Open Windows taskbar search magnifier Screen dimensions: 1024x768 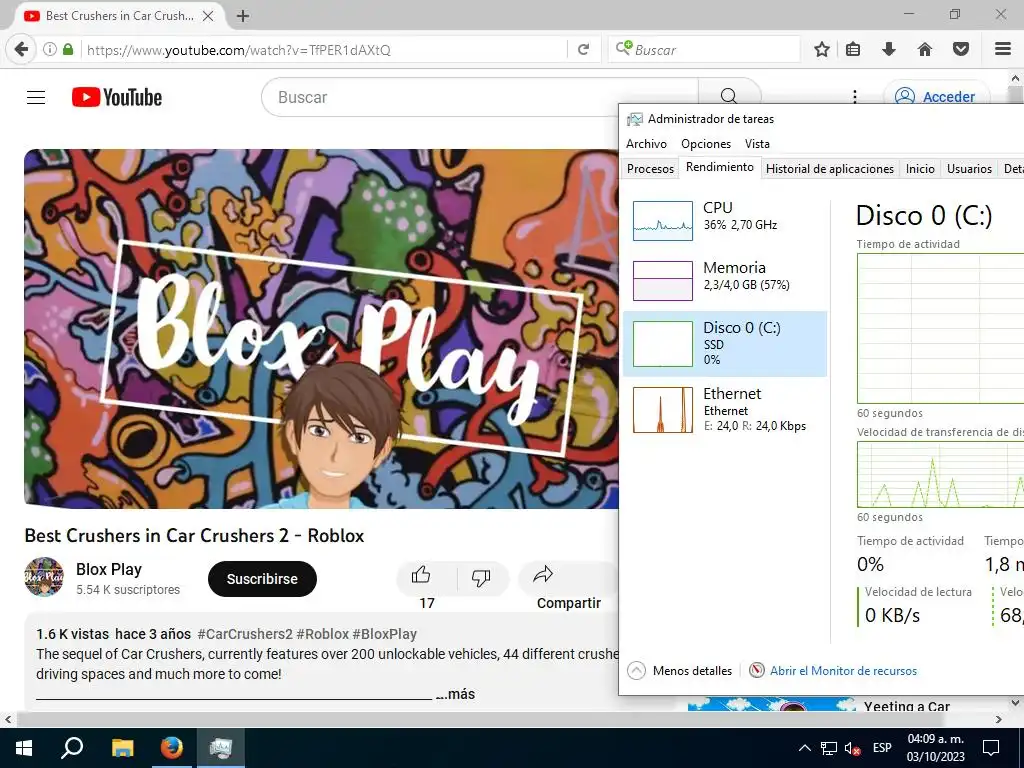coord(72,748)
